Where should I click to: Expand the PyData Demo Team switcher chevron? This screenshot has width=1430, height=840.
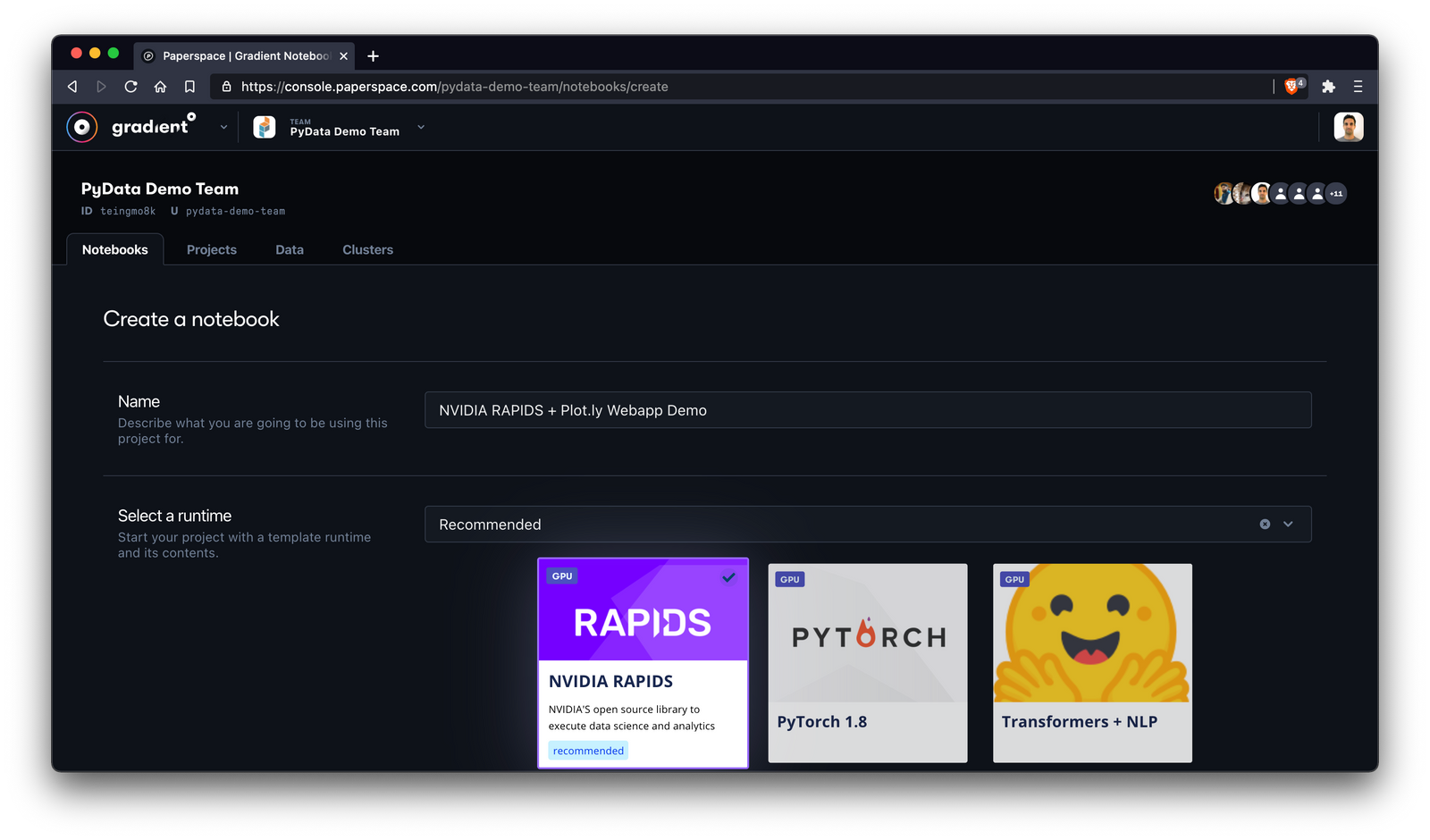point(420,128)
